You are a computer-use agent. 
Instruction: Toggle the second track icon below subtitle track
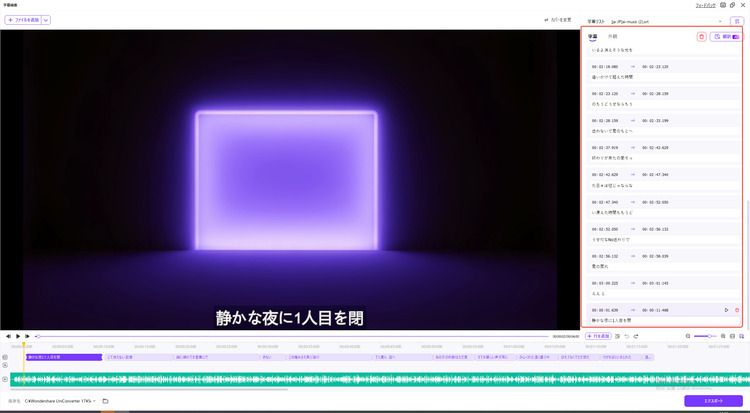click(5, 365)
